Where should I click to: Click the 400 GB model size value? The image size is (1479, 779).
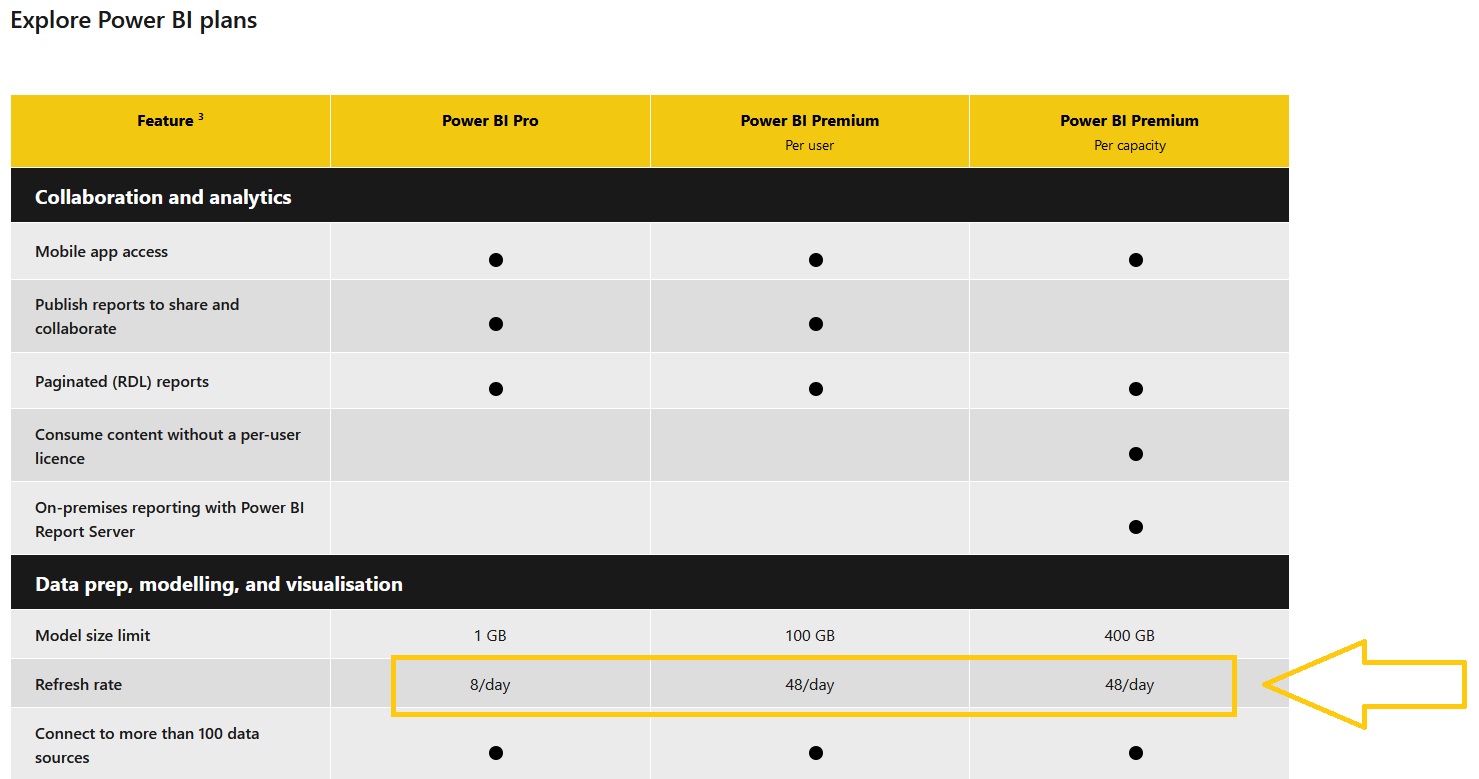tap(1129, 636)
